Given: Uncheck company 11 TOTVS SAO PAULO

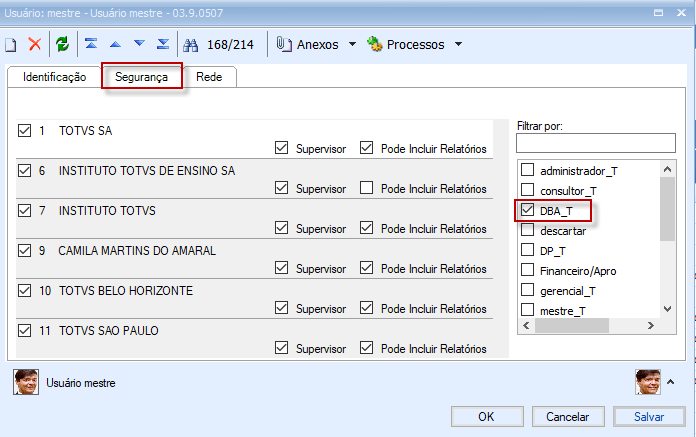Looking at the screenshot, I should (24, 330).
